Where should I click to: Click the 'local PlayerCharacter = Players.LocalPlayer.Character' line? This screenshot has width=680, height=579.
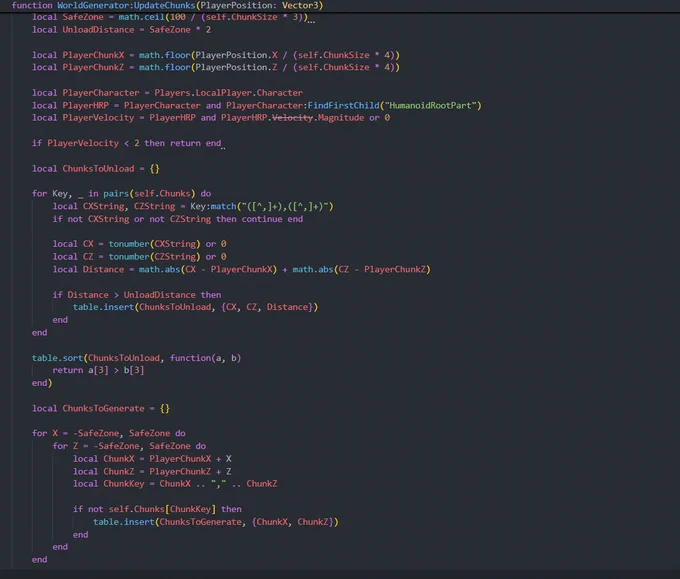pos(167,93)
